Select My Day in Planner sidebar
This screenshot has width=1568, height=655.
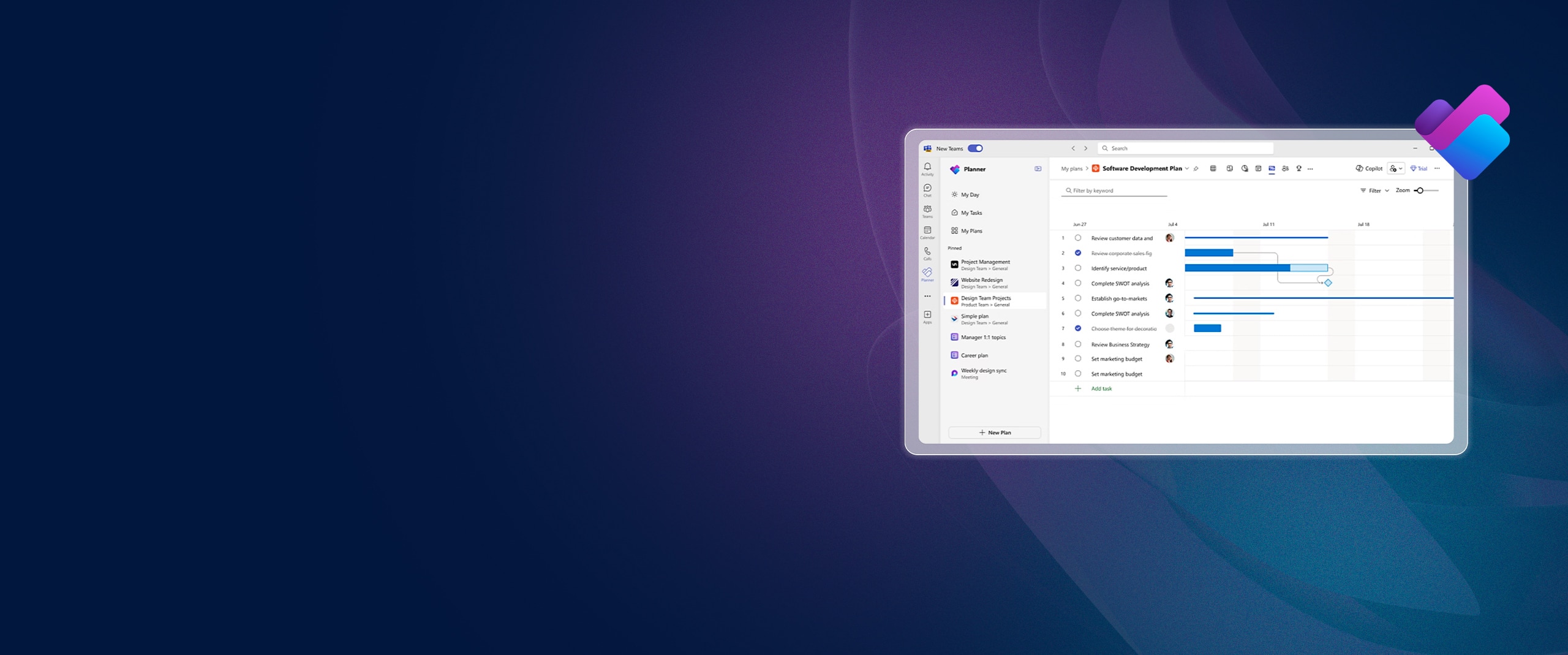point(970,195)
